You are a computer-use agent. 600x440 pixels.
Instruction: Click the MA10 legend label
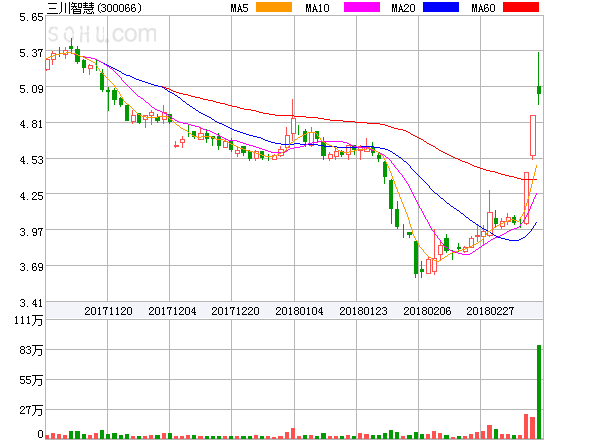(x=317, y=8)
